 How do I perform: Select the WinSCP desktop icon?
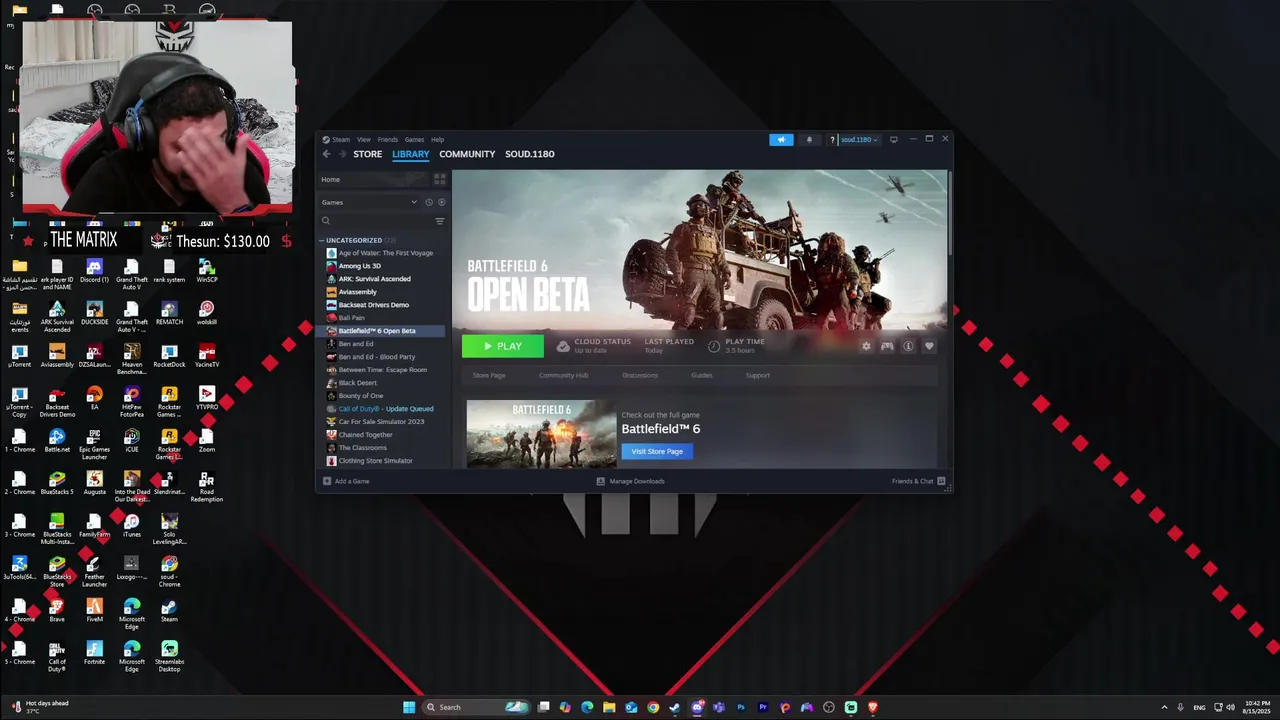pyautogui.click(x=206, y=271)
